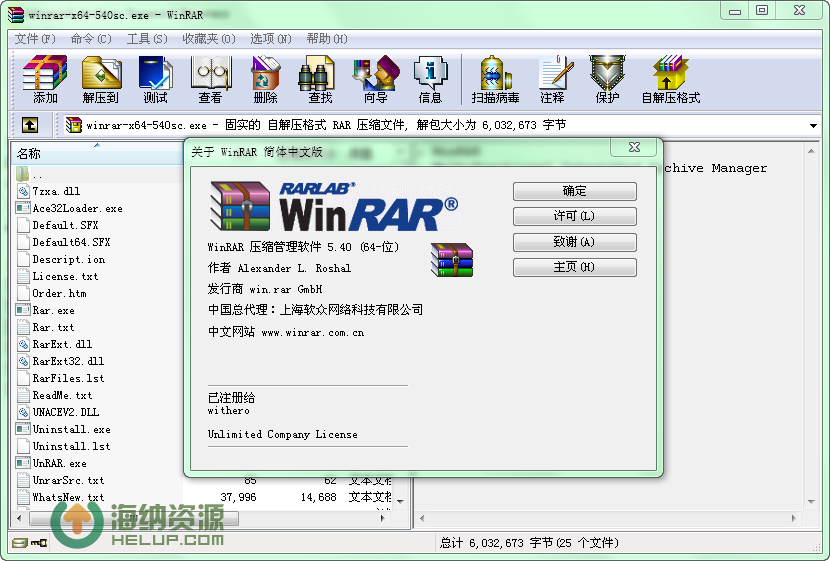Click the comment pane down scroll arrow
The height and width of the screenshot is (561, 830).
tap(811, 502)
